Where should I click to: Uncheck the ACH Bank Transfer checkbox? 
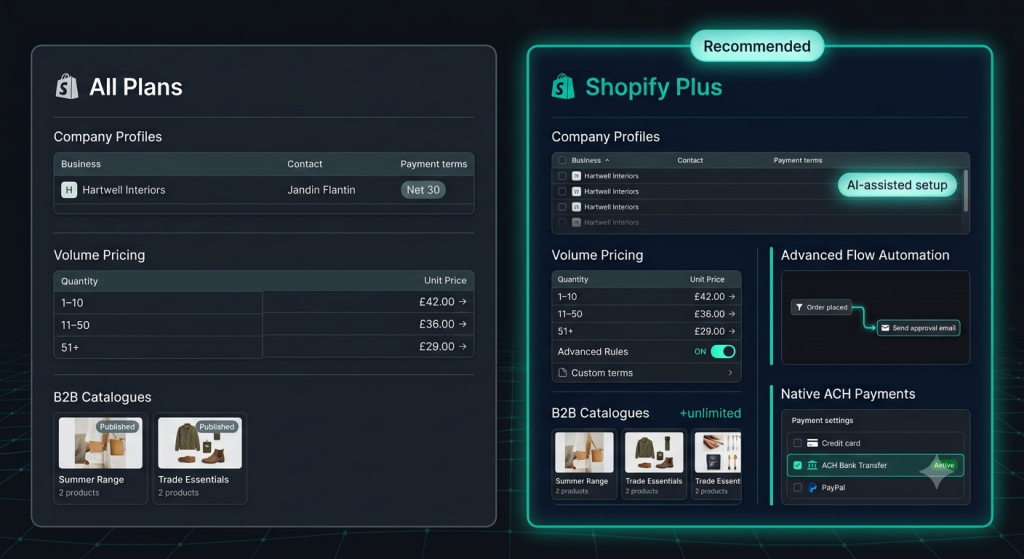coord(797,465)
